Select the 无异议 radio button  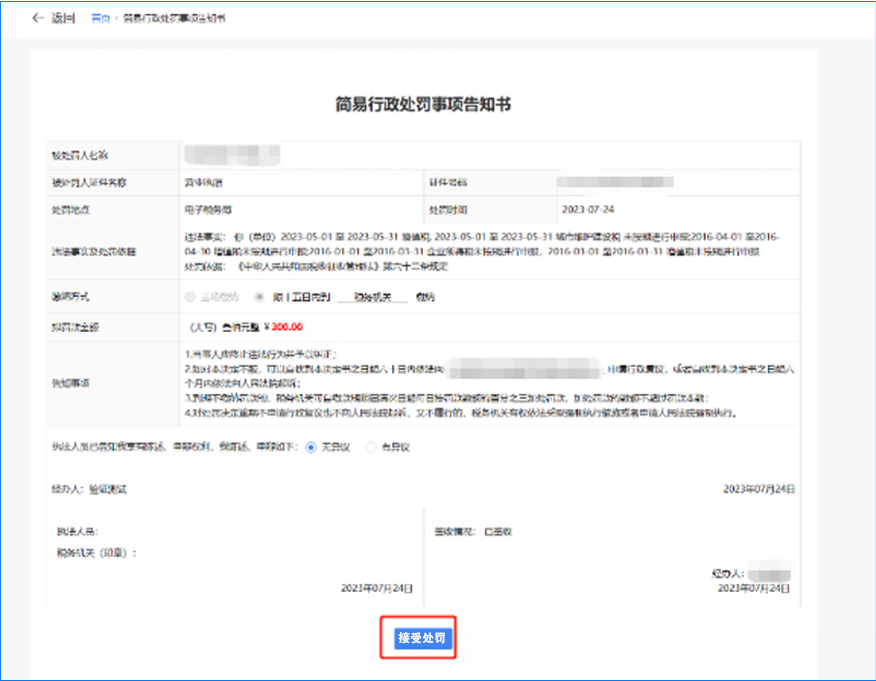point(311,446)
